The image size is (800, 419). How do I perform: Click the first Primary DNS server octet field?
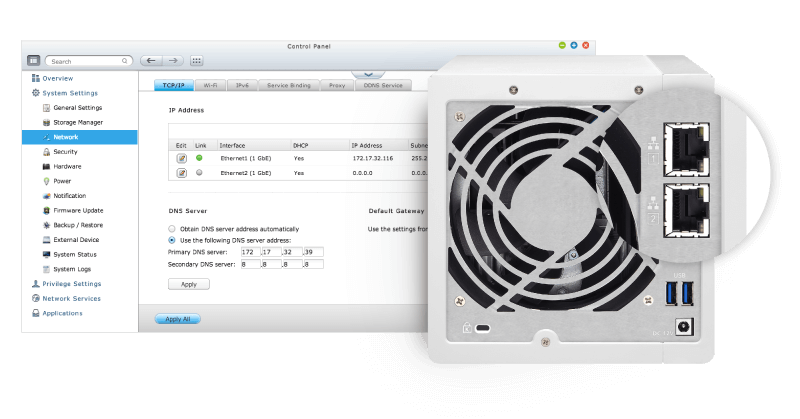[248, 252]
